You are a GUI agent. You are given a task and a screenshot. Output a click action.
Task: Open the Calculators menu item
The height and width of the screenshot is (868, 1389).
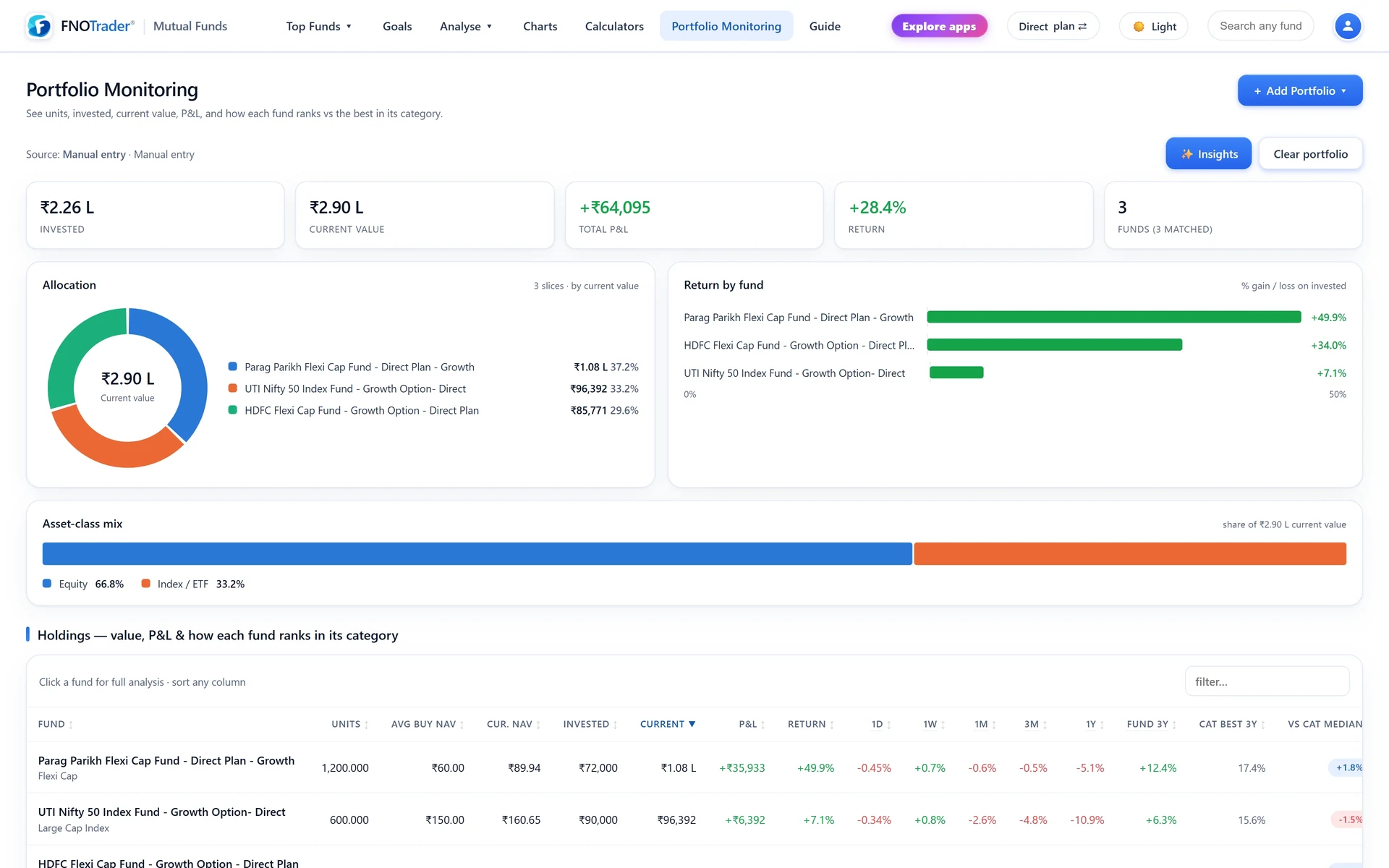coord(614,26)
